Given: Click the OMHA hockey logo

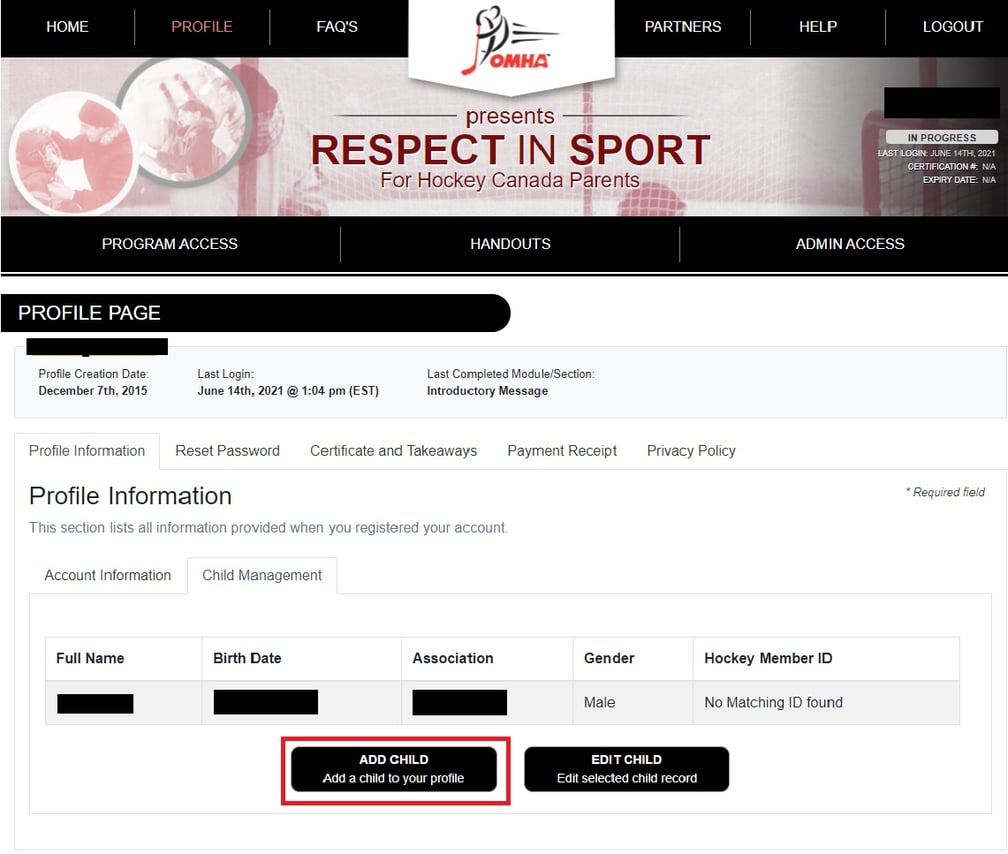Looking at the screenshot, I should [510, 40].
